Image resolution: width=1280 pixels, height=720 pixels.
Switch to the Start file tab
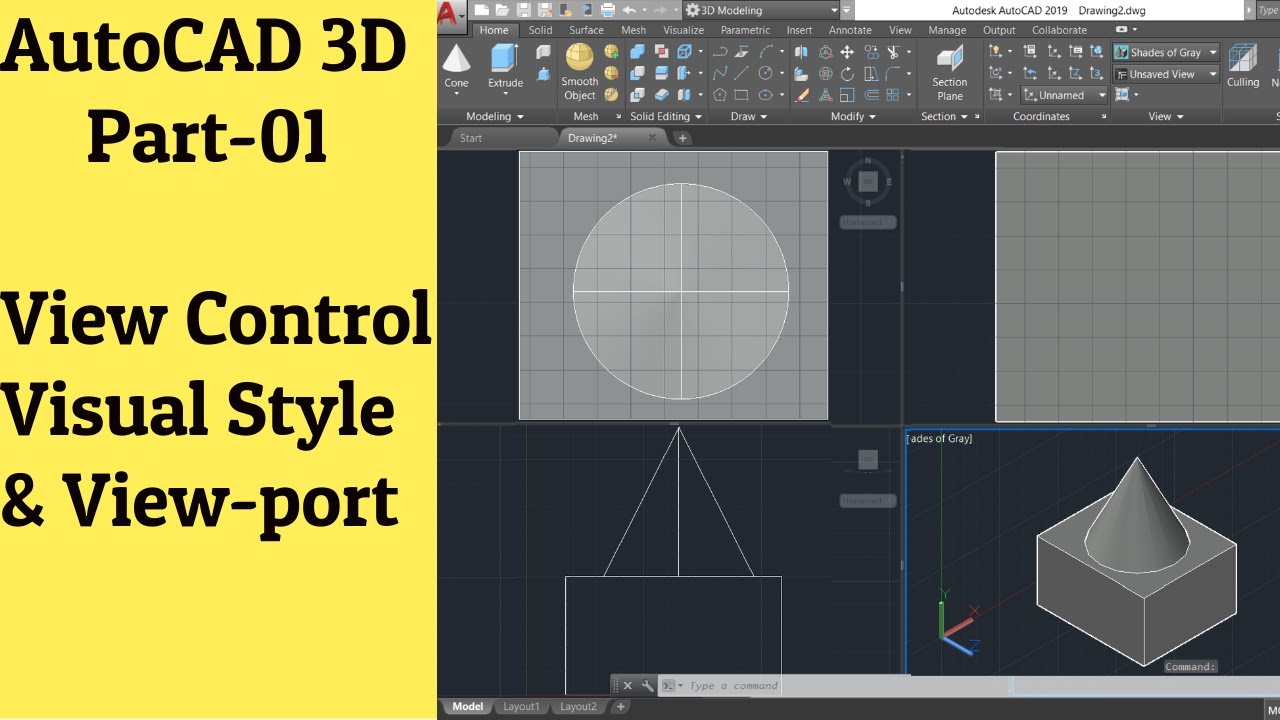(x=471, y=138)
